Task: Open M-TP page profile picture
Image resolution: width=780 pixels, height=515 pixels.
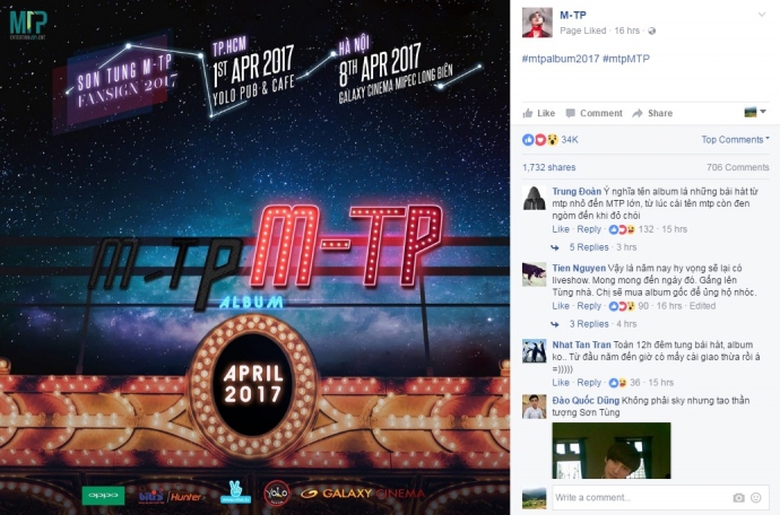Action: coord(537,22)
